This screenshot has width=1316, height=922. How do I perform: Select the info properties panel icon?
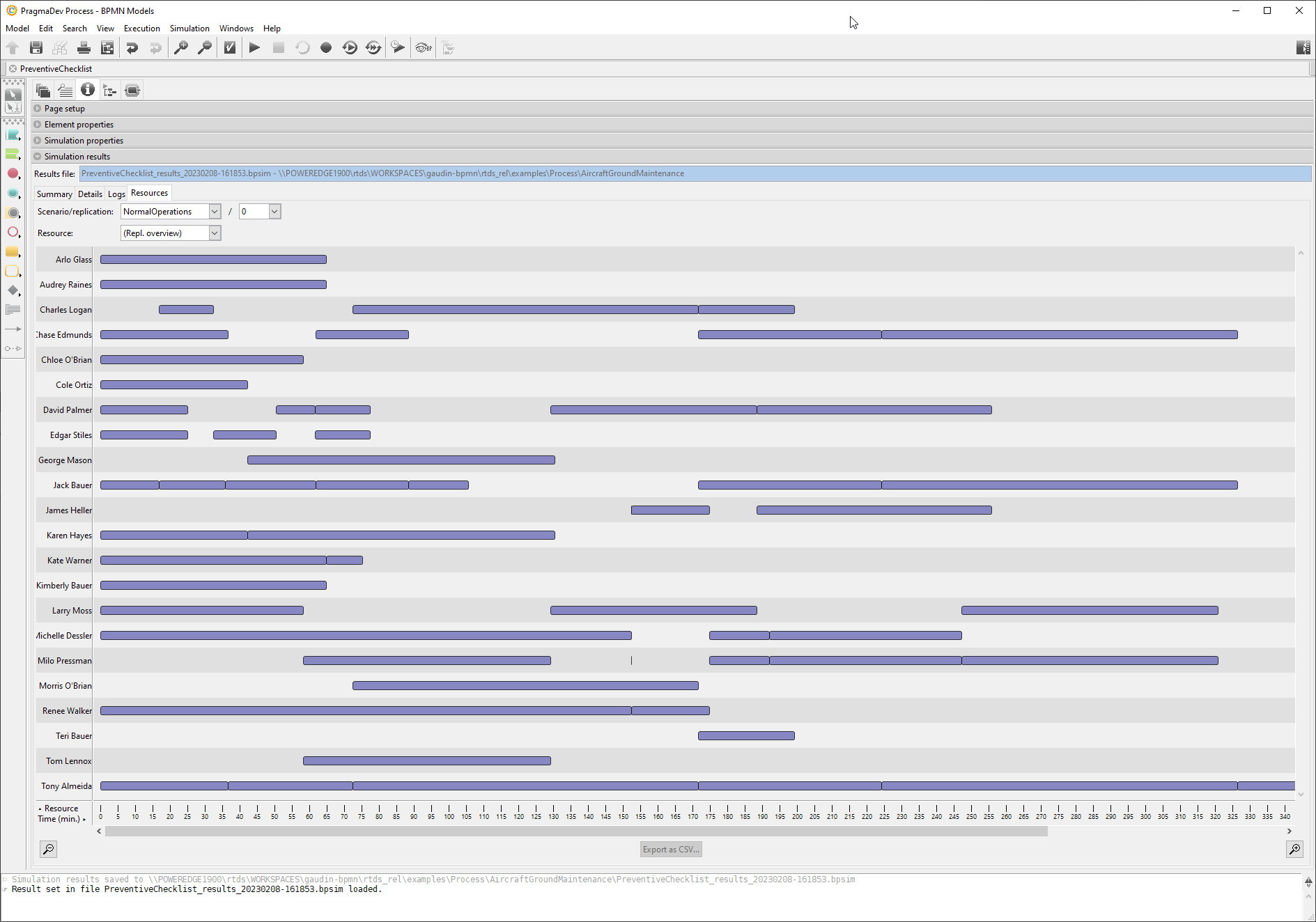coord(88,90)
